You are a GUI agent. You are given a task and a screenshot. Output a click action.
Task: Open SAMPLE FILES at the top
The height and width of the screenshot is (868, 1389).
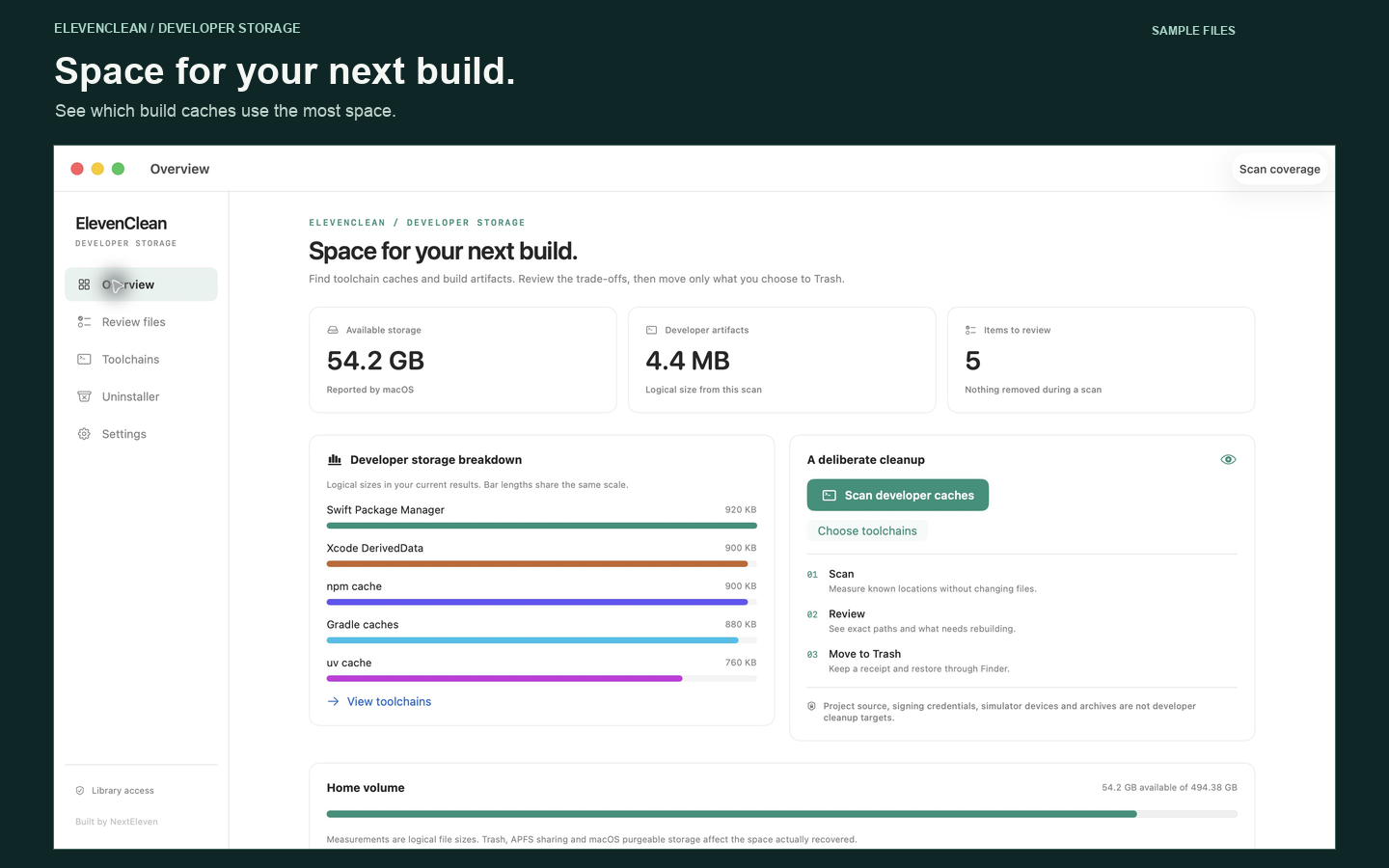click(x=1193, y=31)
